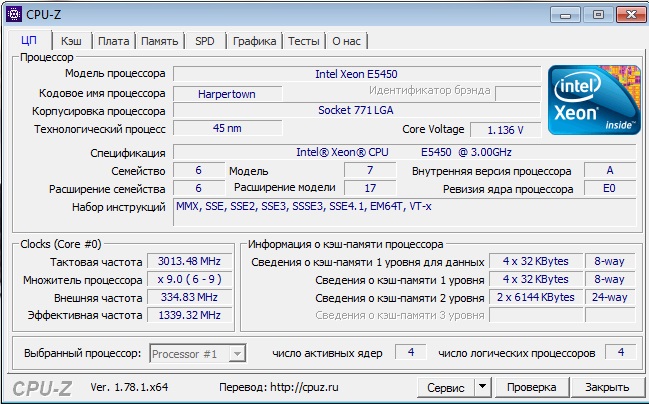649x404 pixels.
Task: Open the Плата tab
Action: point(113,41)
